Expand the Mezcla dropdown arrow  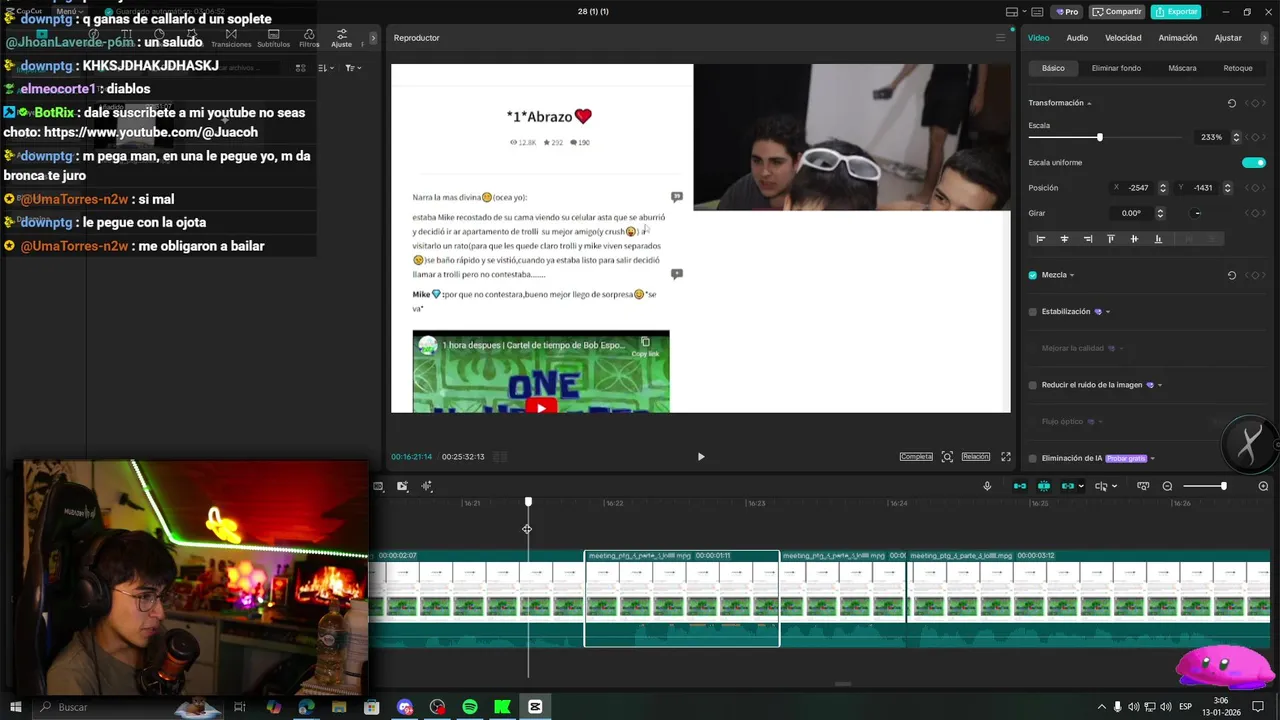click(x=1072, y=275)
